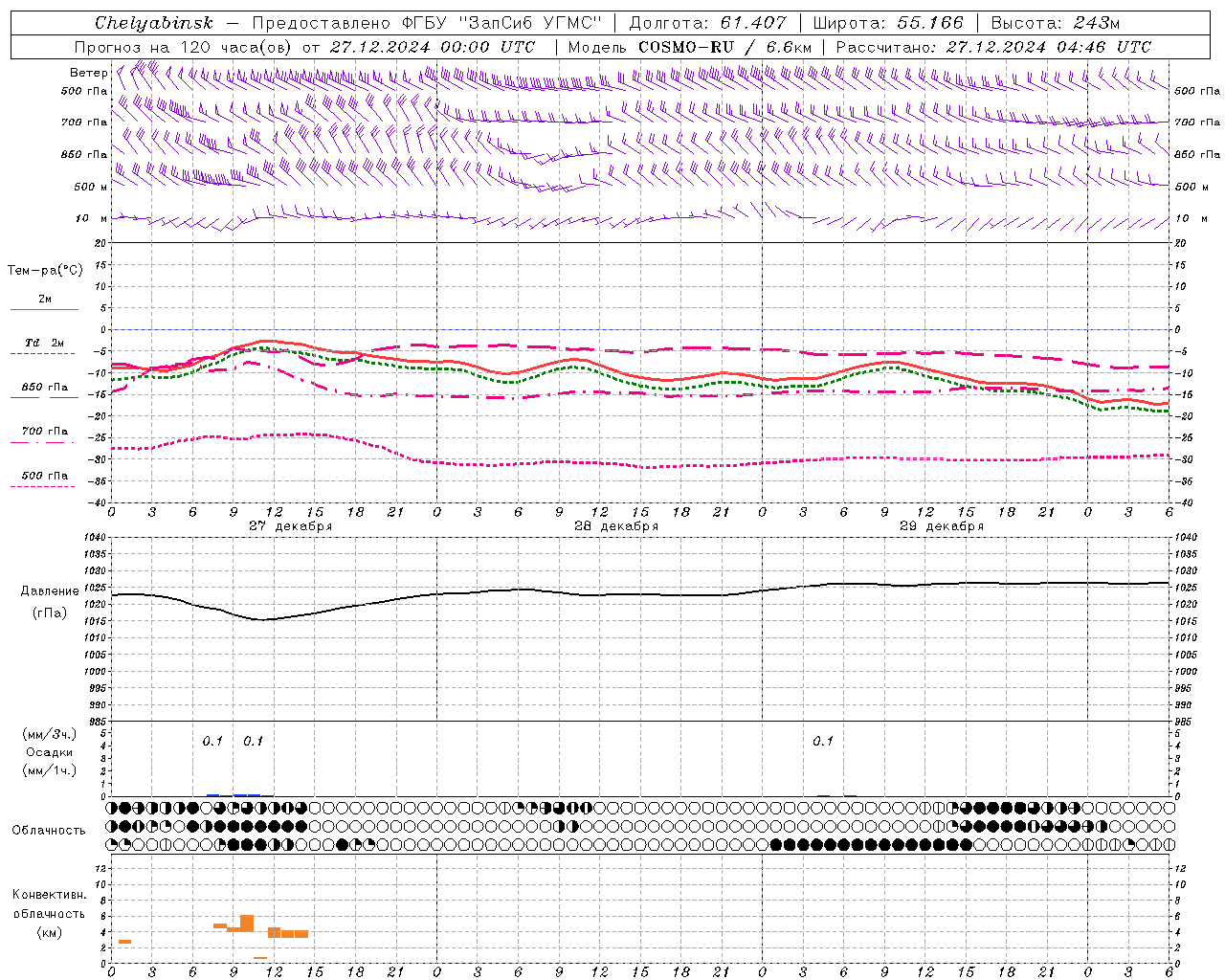This screenshot has width=1225, height=980.
Task: Select the 'Широта: 55.166' latitude value
Action: (887, 23)
